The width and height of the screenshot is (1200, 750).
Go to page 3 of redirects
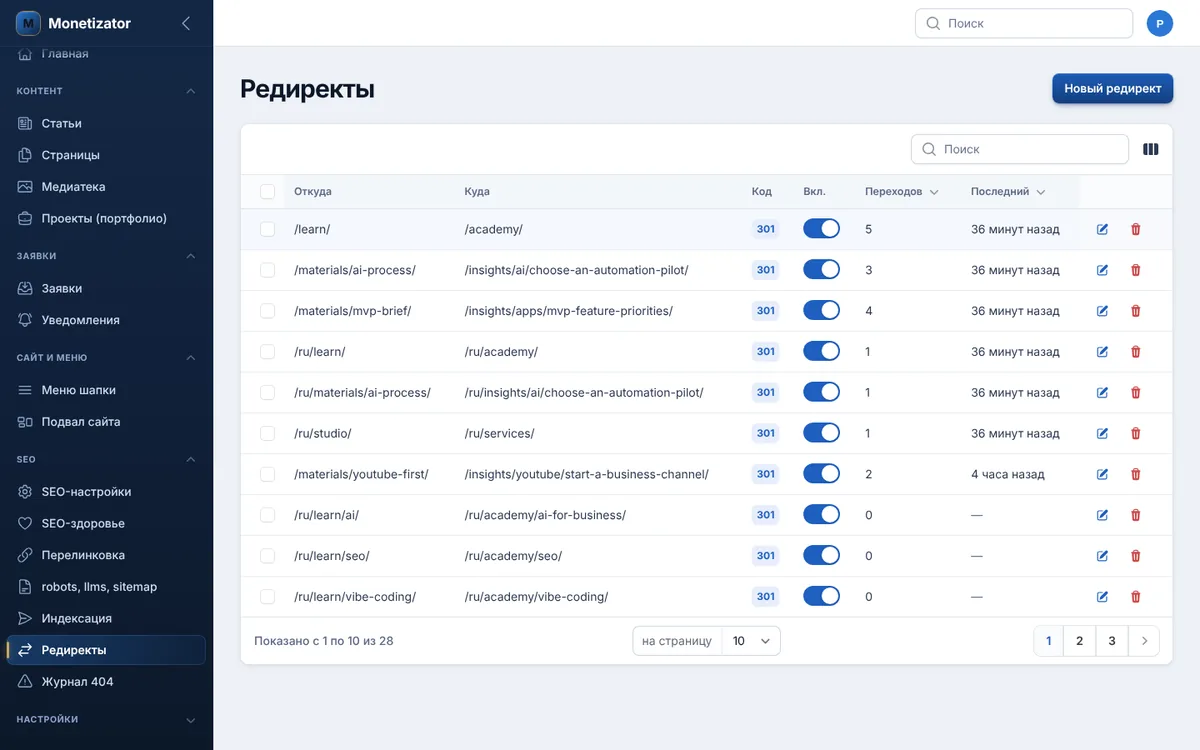(1111, 641)
